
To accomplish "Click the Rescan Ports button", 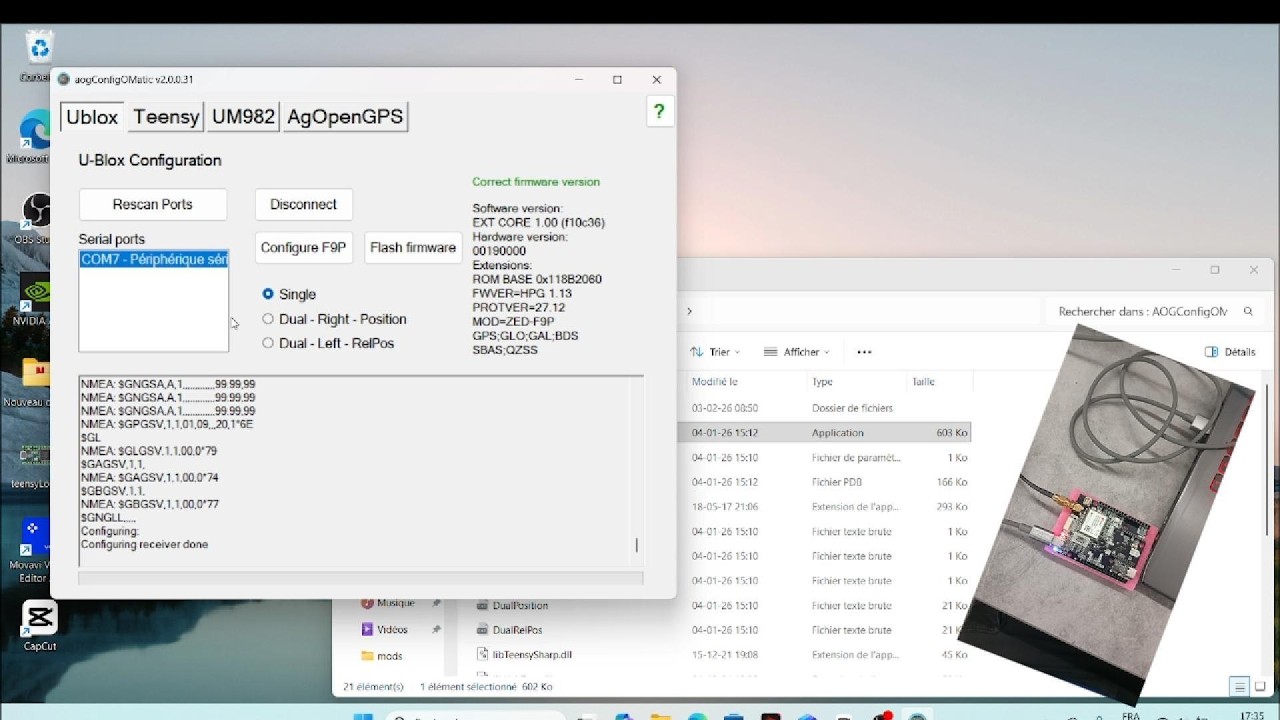I will [x=153, y=204].
